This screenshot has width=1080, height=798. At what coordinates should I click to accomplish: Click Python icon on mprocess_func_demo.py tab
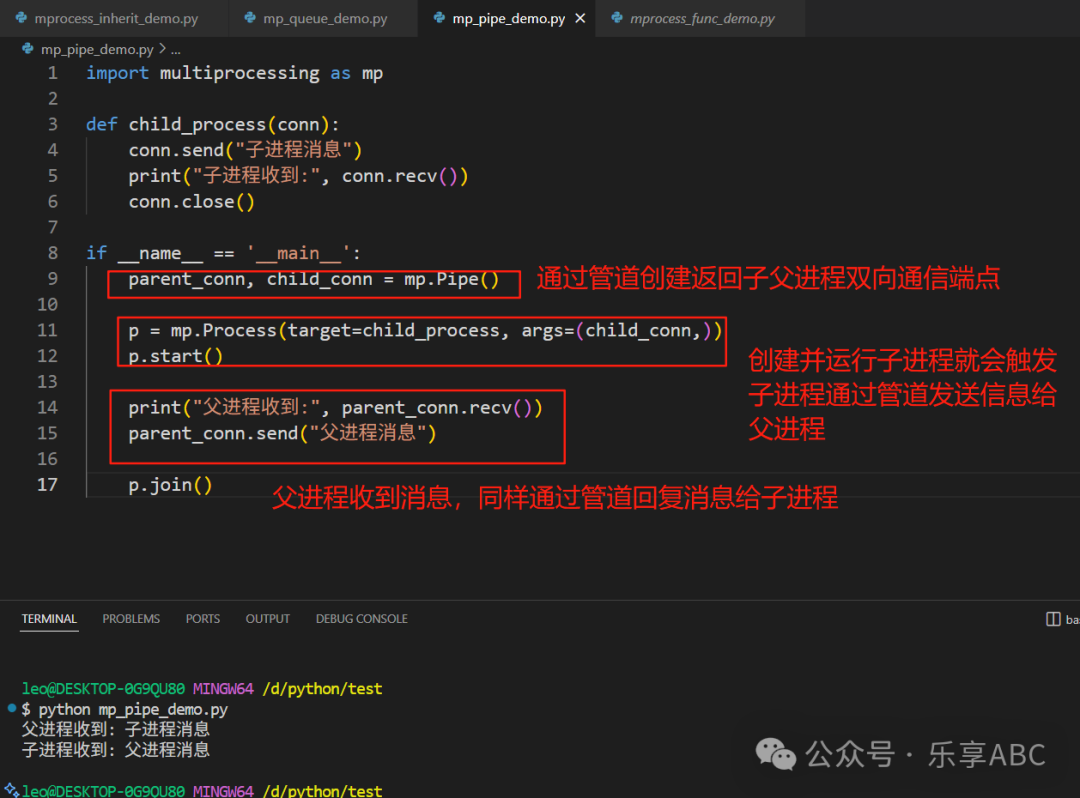coord(617,18)
